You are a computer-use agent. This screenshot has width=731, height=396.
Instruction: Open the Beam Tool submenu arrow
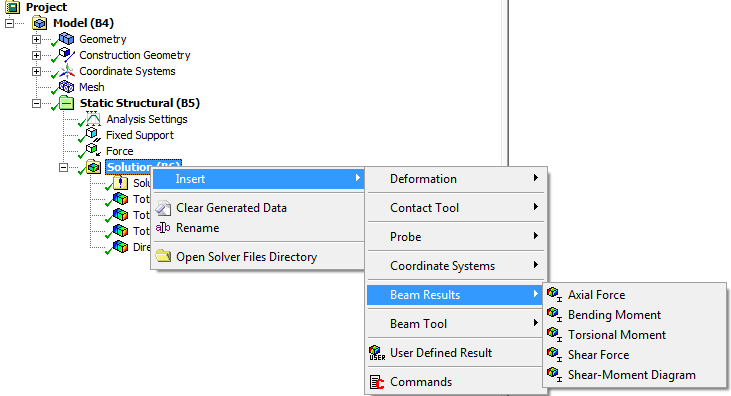coord(536,322)
